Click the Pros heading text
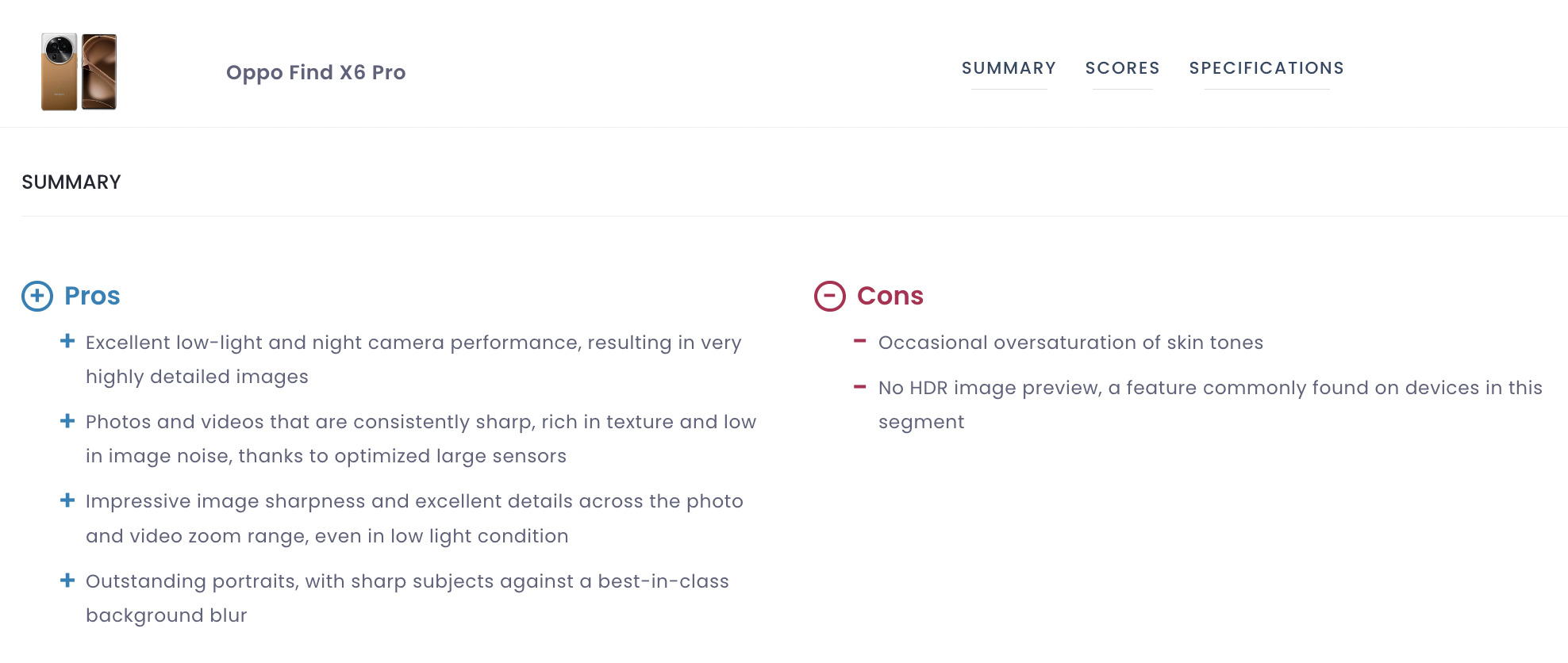 point(92,296)
